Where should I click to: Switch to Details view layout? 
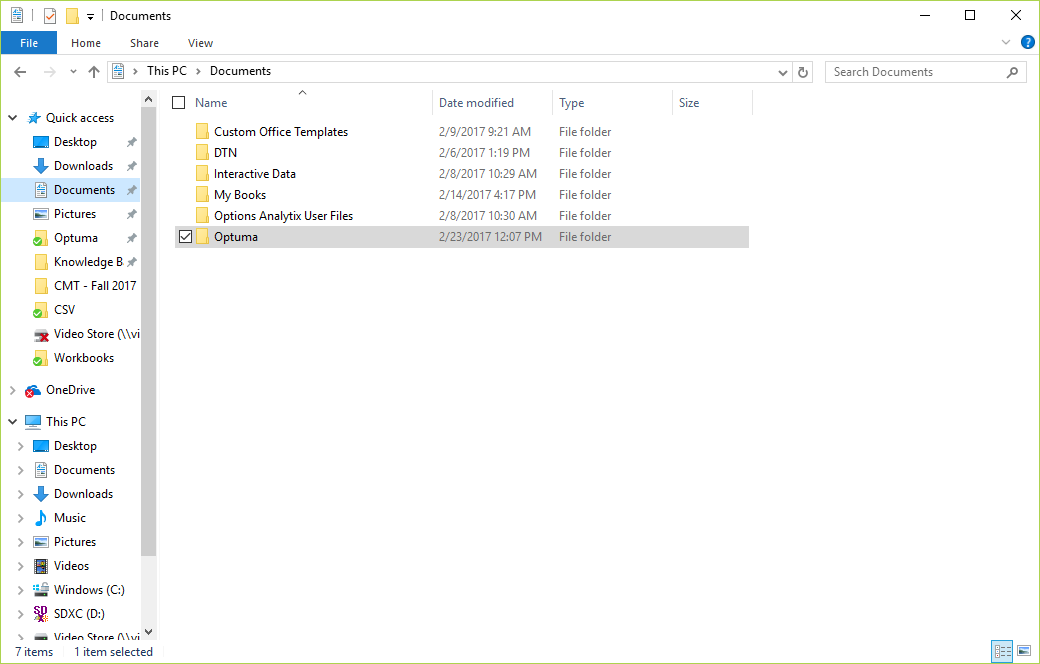coord(1002,651)
